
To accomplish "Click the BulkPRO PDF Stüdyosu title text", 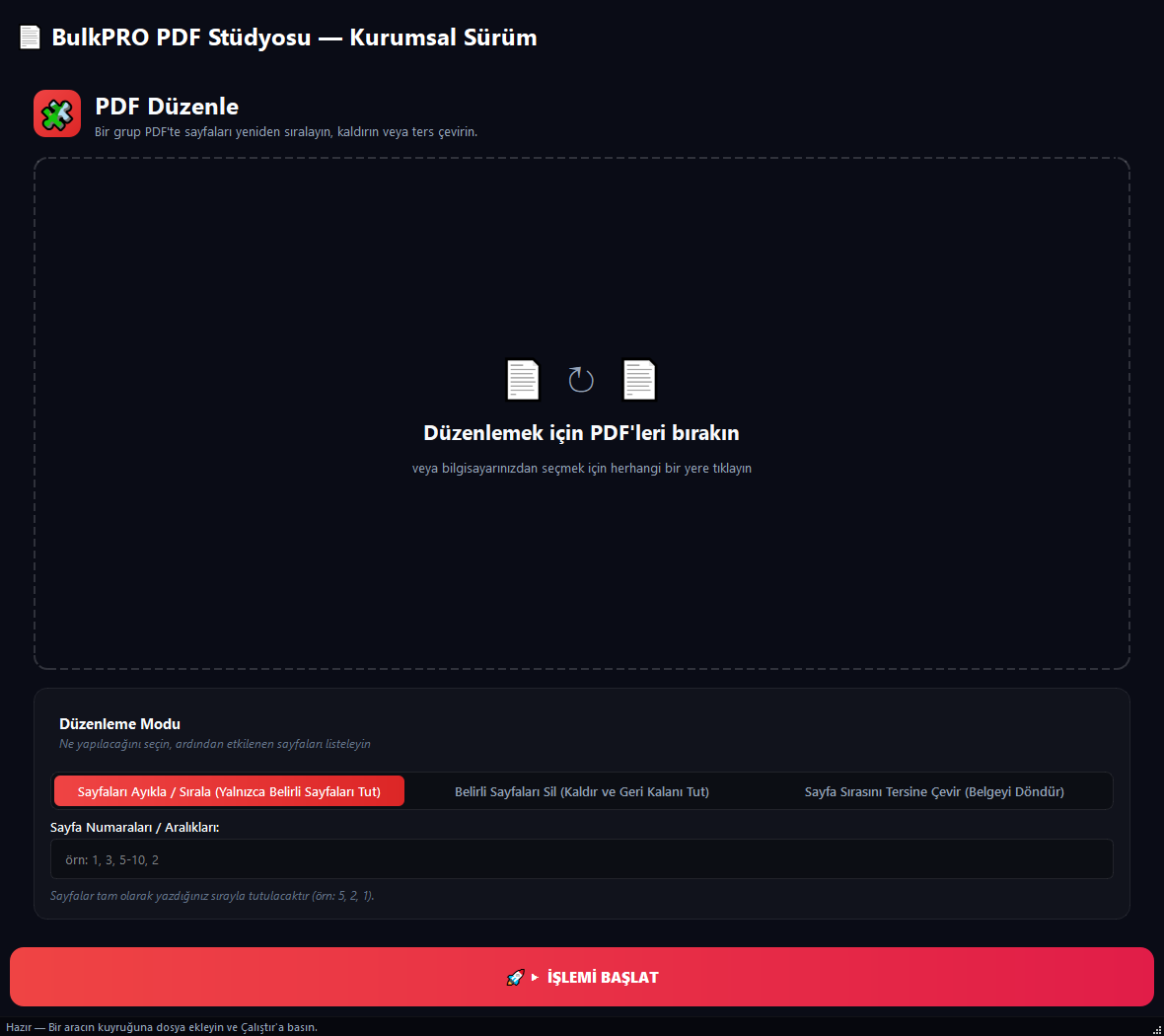I will [294, 37].
